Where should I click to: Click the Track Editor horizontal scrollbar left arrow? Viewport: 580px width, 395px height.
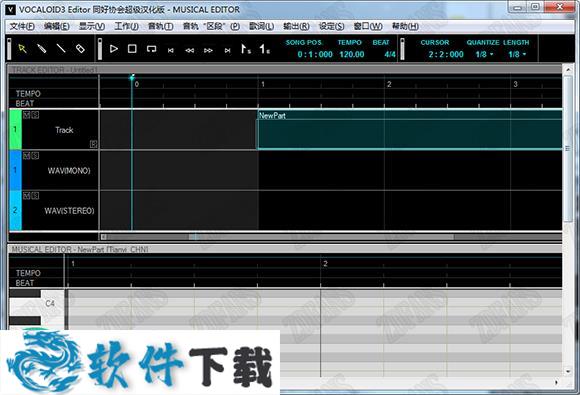pos(104,237)
